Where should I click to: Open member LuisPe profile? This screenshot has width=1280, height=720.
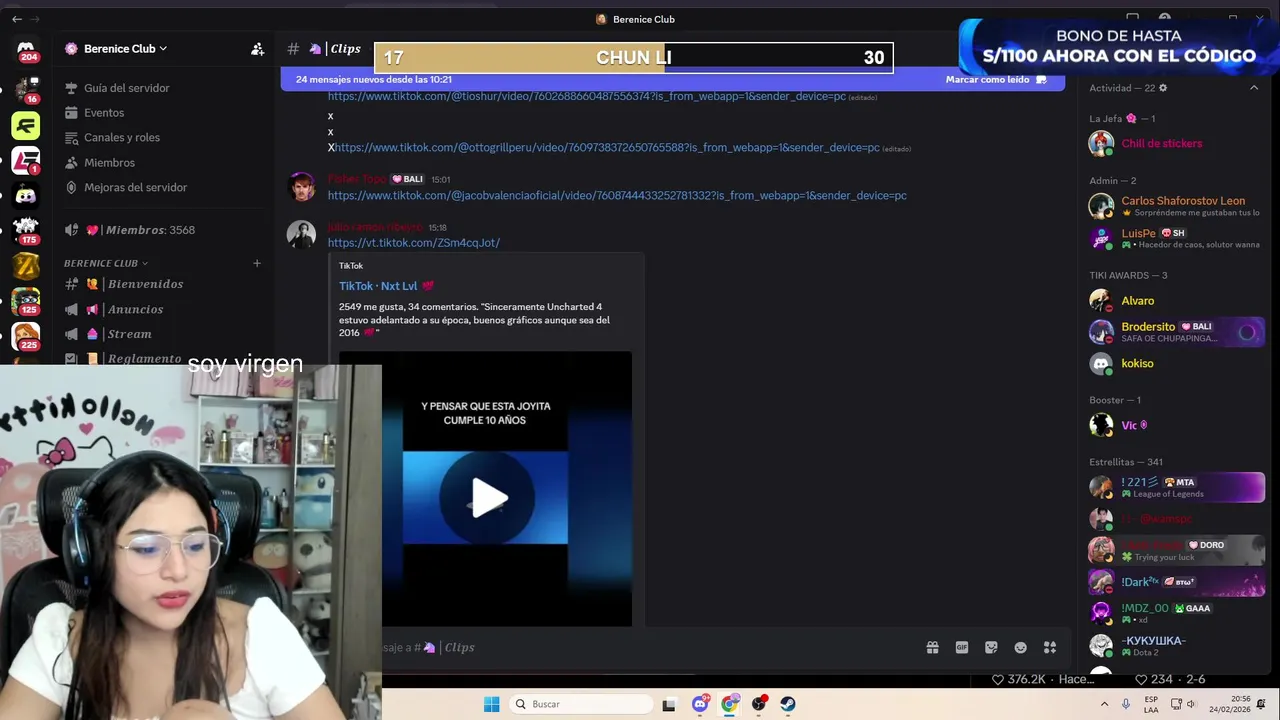coord(1176,238)
